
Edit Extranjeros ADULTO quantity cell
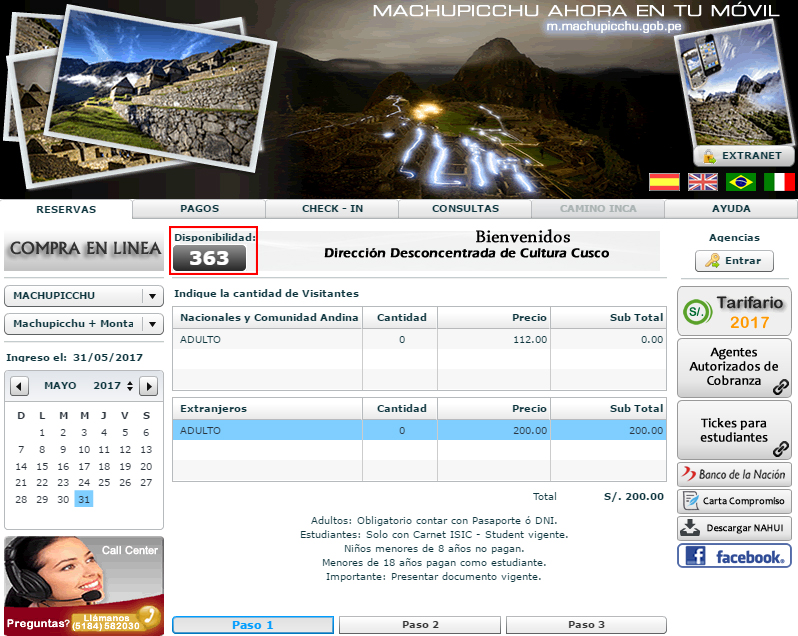[402, 430]
